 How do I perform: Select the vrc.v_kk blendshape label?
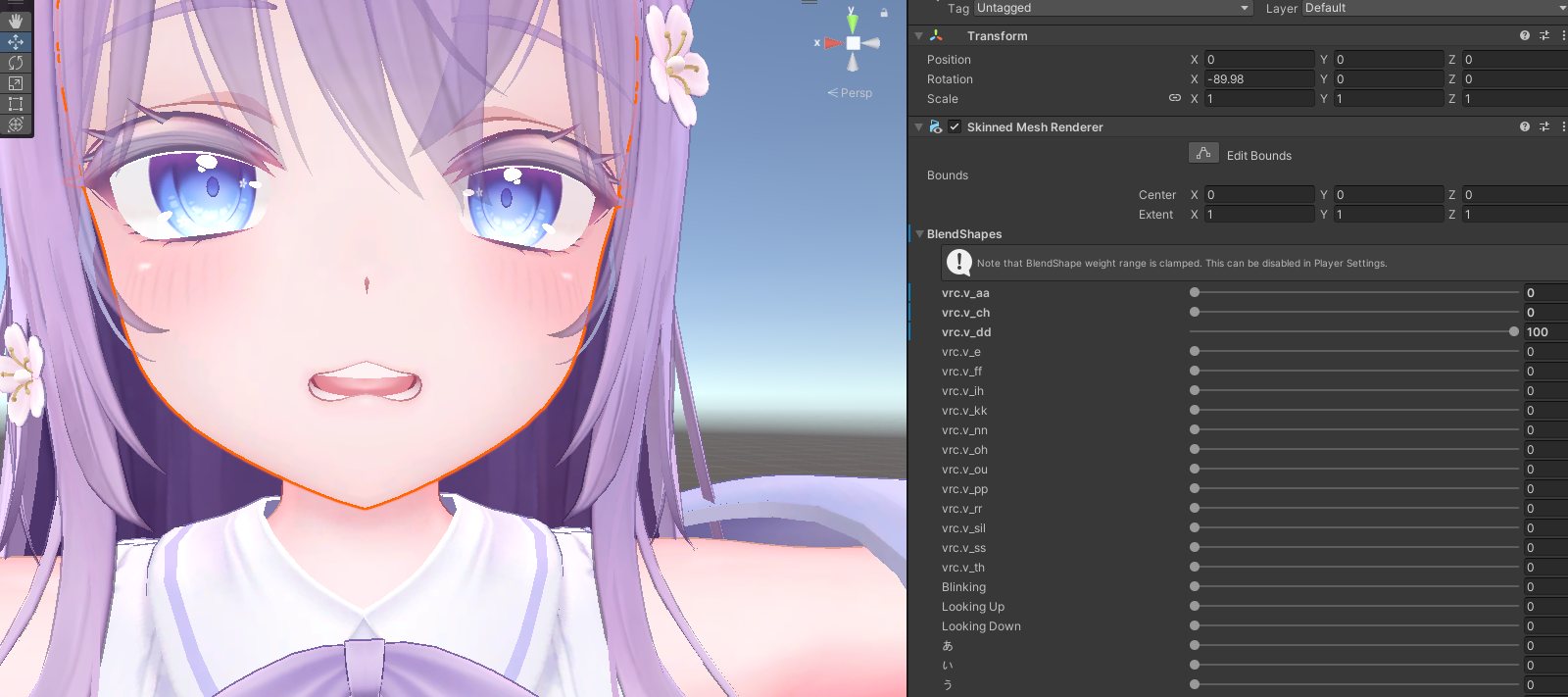tap(964, 411)
